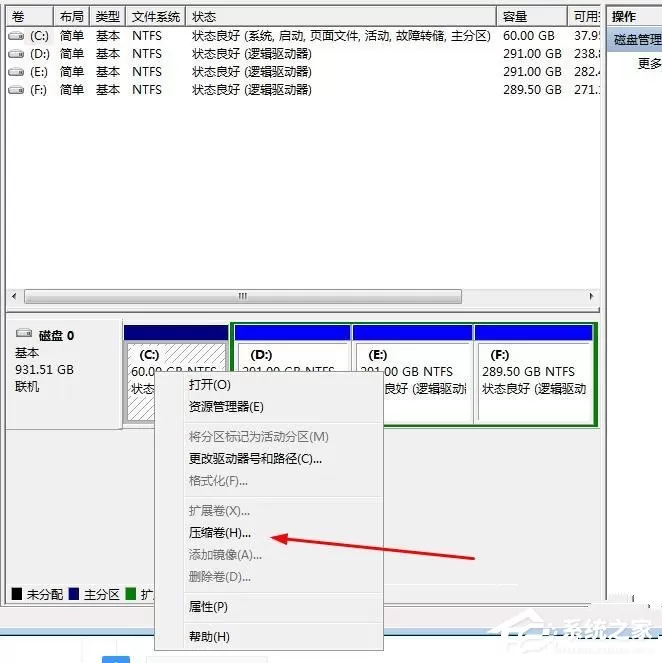Click the navy 主分区 legend color swatch
662x663 pixels.
click(74, 594)
